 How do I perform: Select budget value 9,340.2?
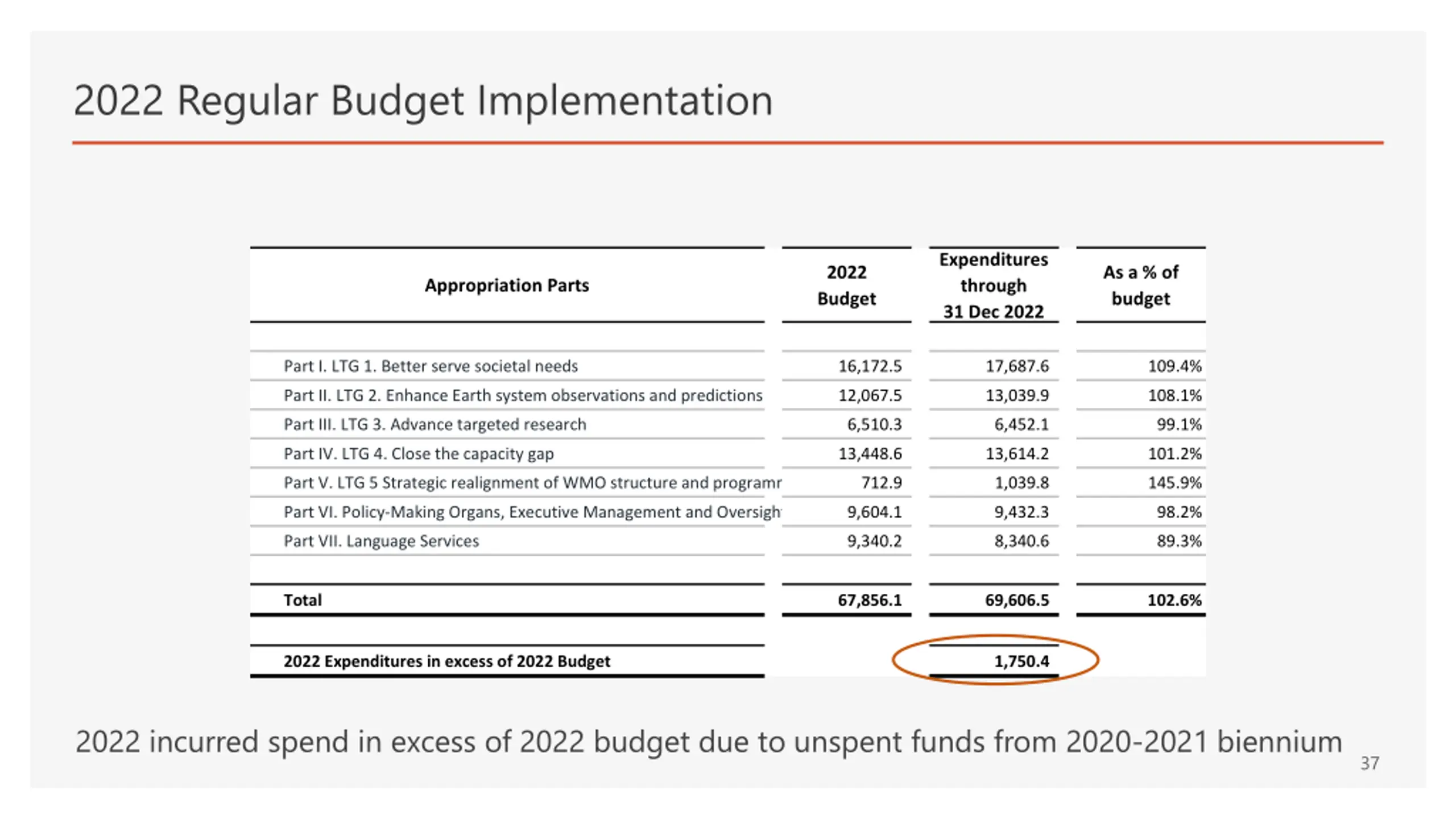point(874,540)
